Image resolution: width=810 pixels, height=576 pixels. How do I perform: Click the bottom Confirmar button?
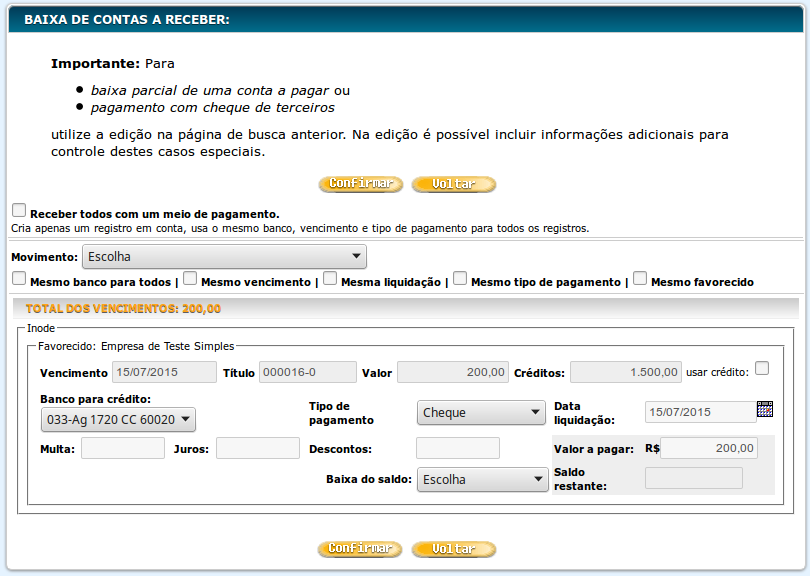pos(360,550)
